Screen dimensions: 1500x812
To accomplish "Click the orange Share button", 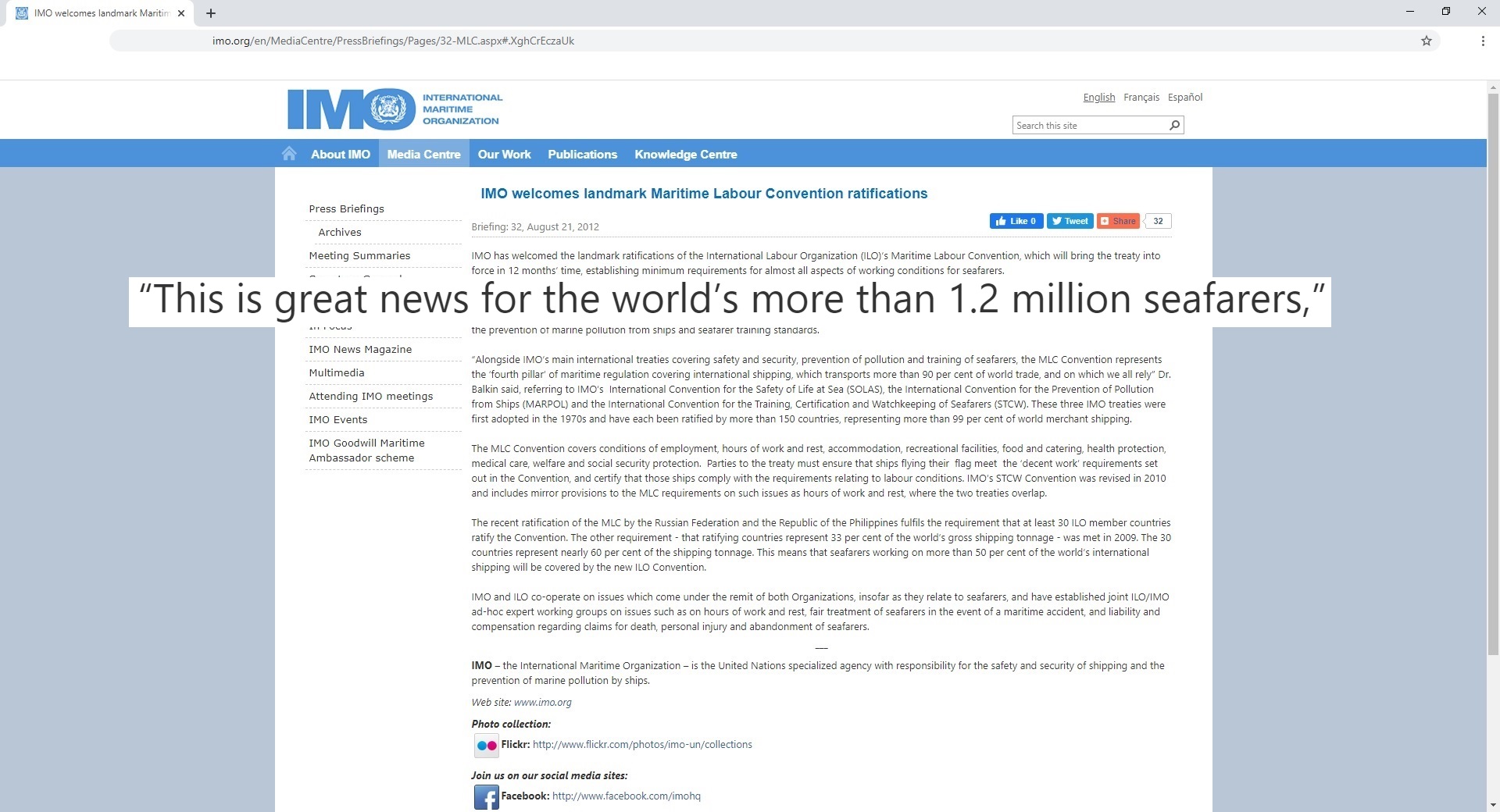I will click(x=1118, y=221).
